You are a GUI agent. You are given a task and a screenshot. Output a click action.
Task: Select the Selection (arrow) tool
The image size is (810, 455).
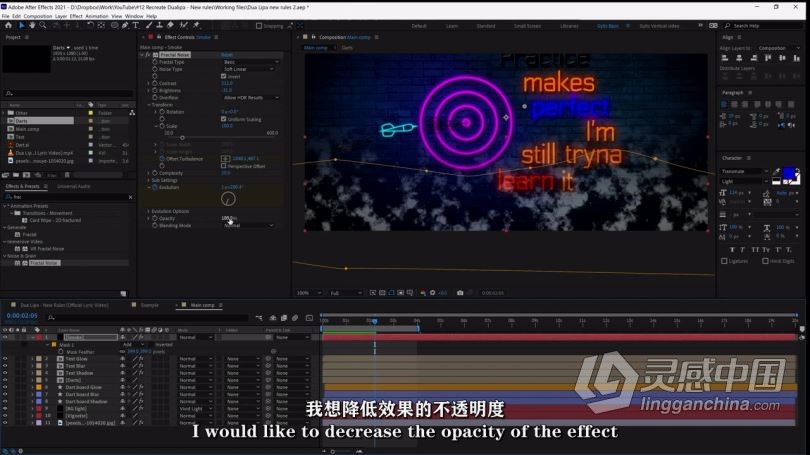pos(22,25)
